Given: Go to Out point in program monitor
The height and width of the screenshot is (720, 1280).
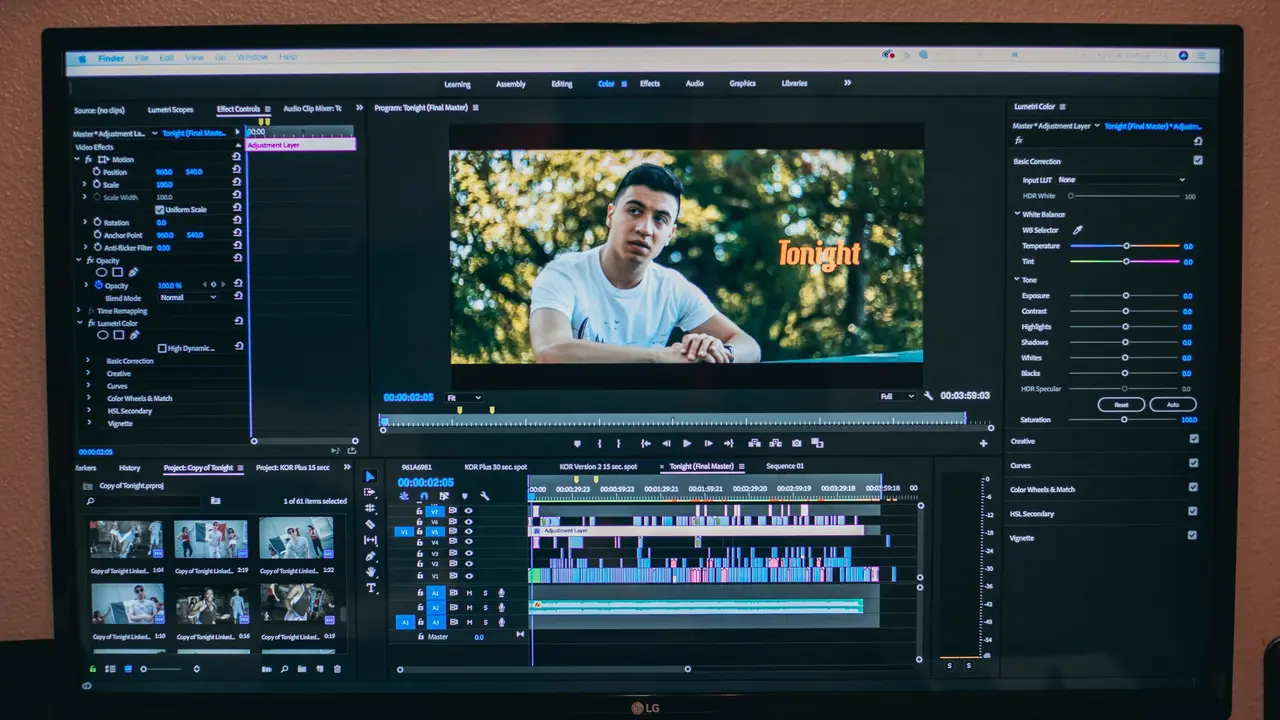Looking at the screenshot, I should click(728, 443).
